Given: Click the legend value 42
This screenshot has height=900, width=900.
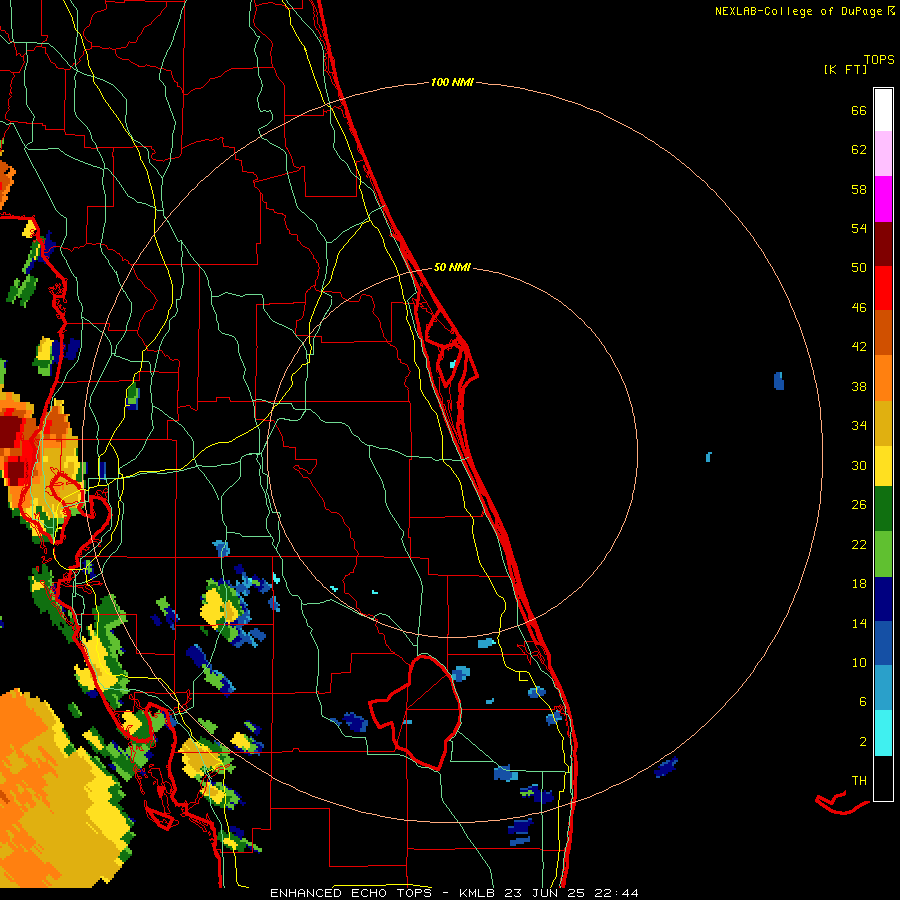Looking at the screenshot, I should click(859, 346).
